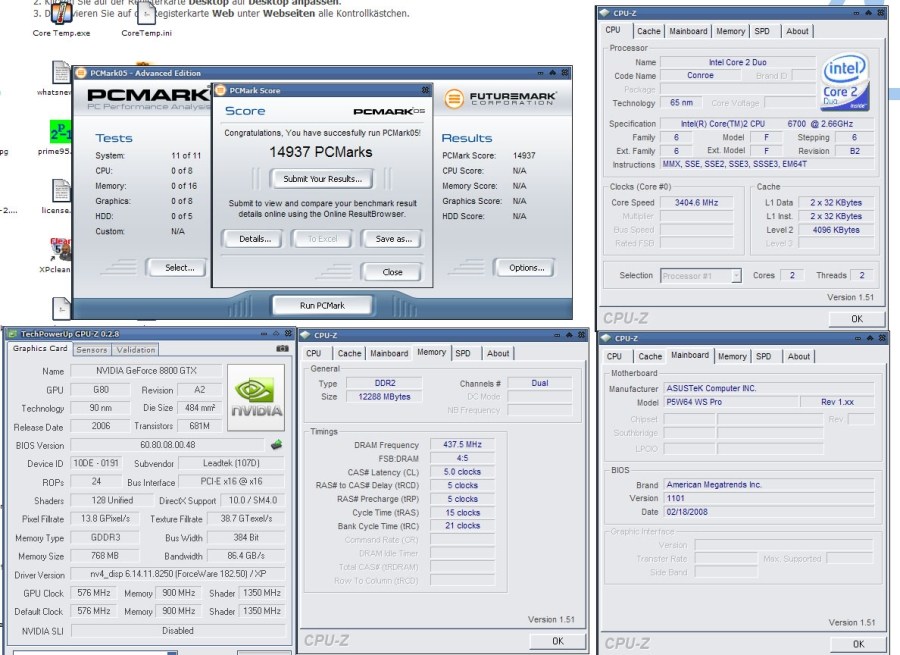Select the XPclean desktop shortcut icon
The width and height of the screenshot is (900, 655).
[x=60, y=250]
